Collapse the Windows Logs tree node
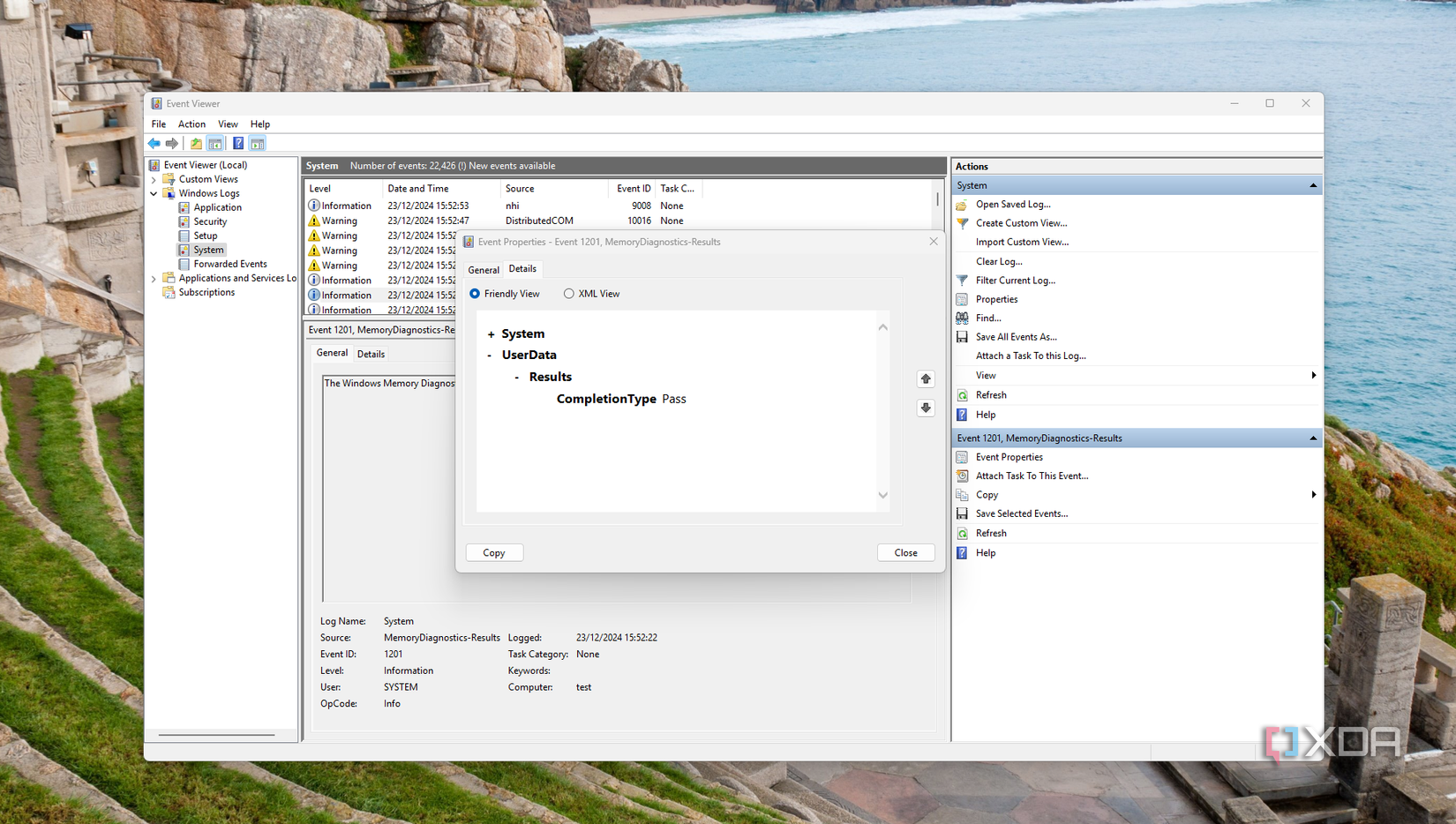This screenshot has width=1456, height=824. [154, 192]
